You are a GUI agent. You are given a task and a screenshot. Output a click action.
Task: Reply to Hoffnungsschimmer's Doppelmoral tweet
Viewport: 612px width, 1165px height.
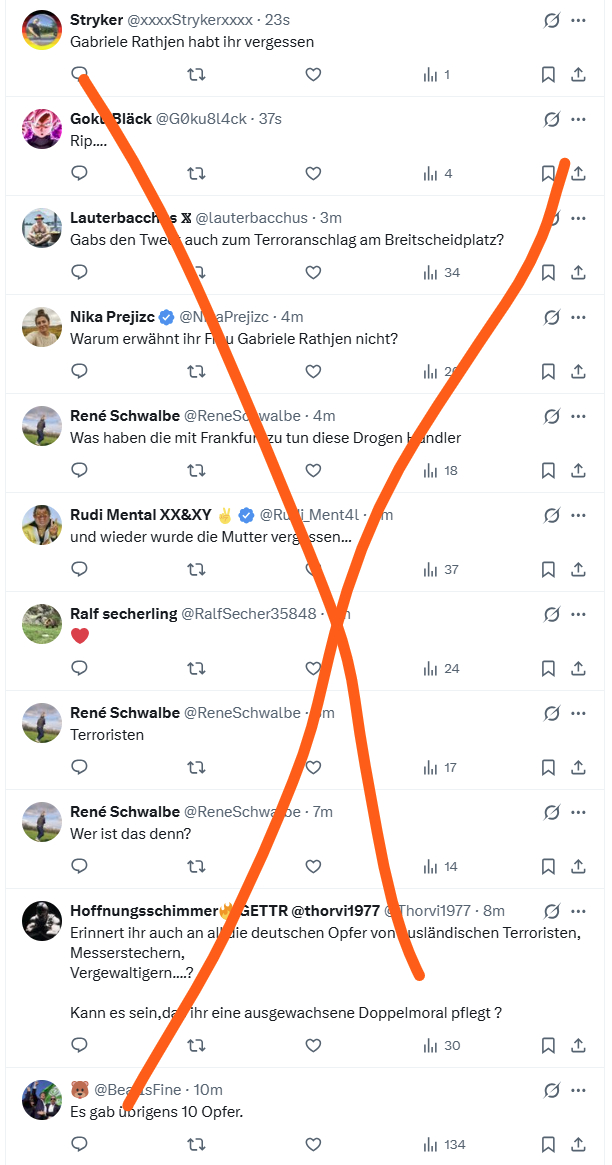80,1045
